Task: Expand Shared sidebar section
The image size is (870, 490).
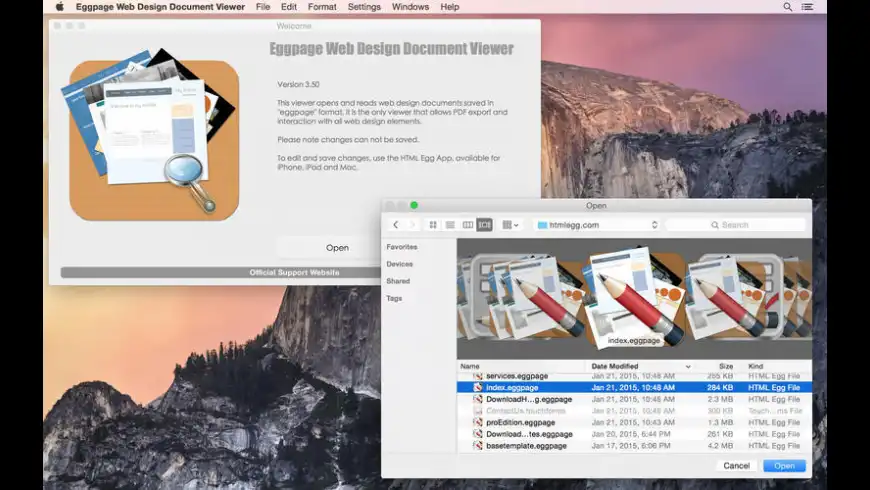Action: pos(398,281)
